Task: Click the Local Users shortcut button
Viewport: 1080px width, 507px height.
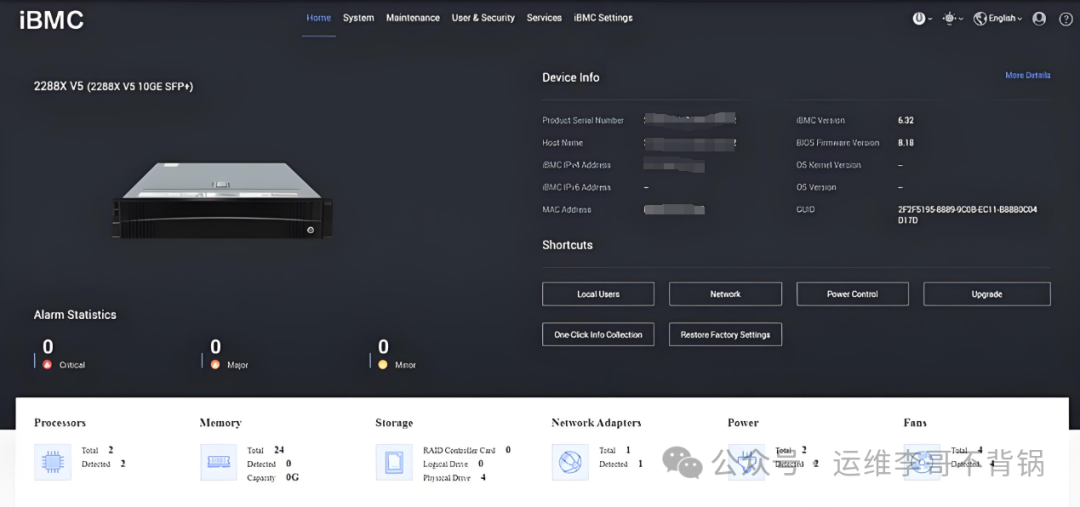Action: coord(598,294)
